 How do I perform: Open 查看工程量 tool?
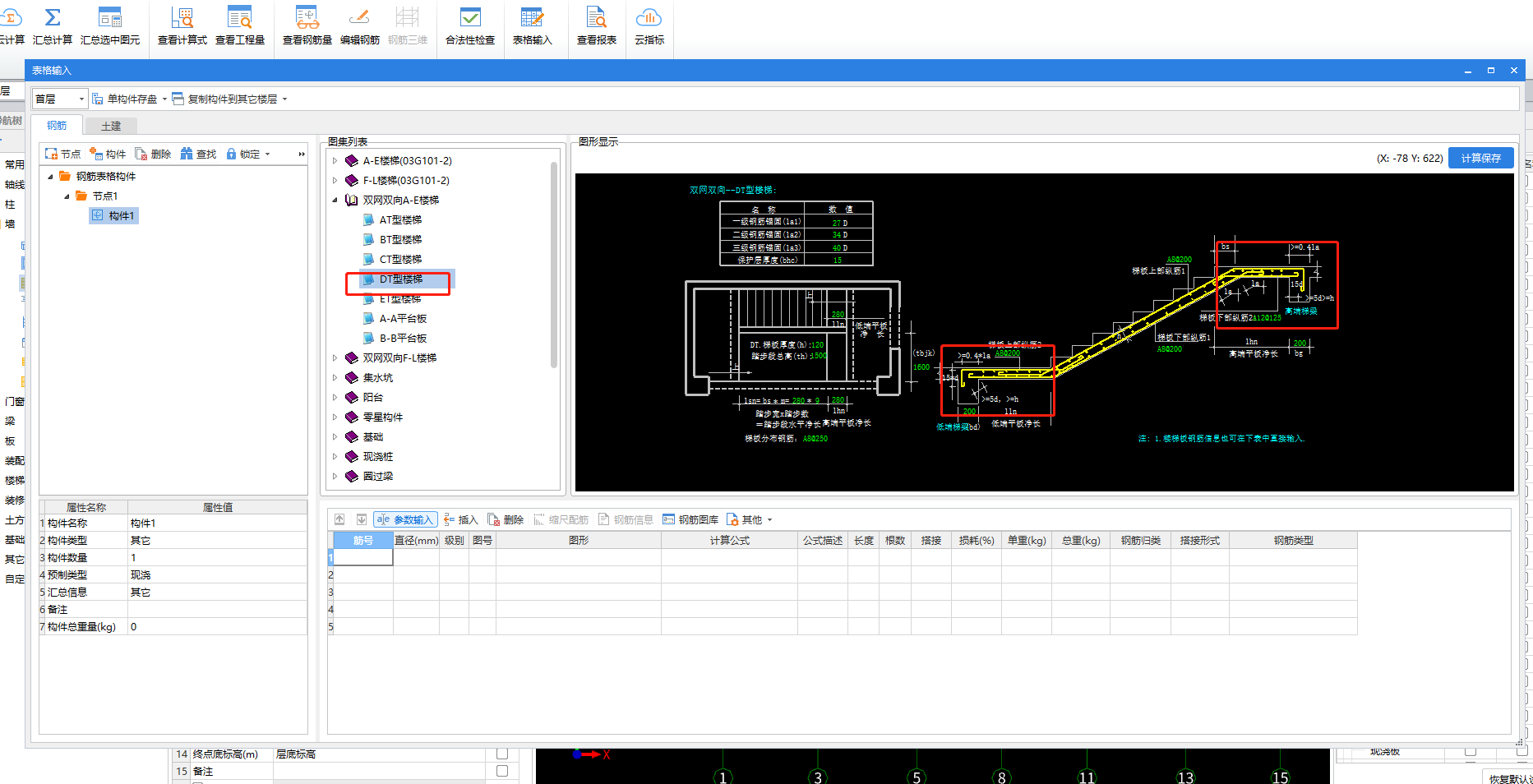point(240,25)
